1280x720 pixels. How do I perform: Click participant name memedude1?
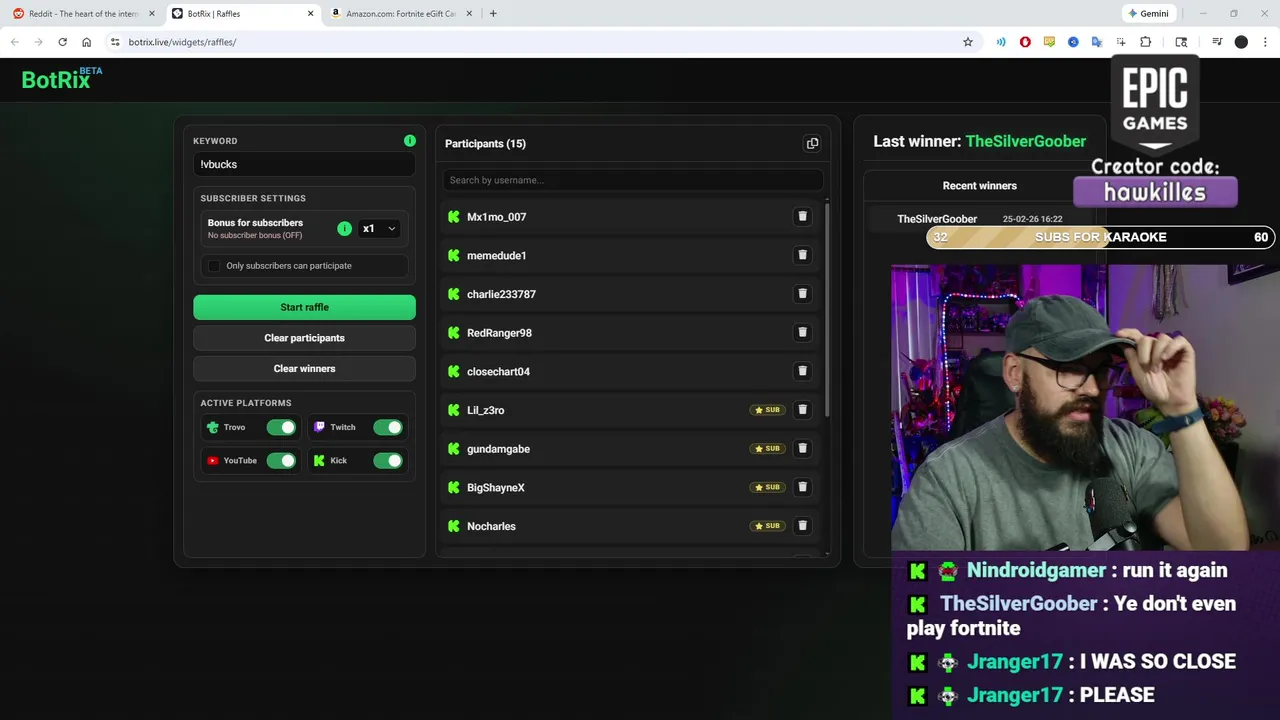coord(496,255)
